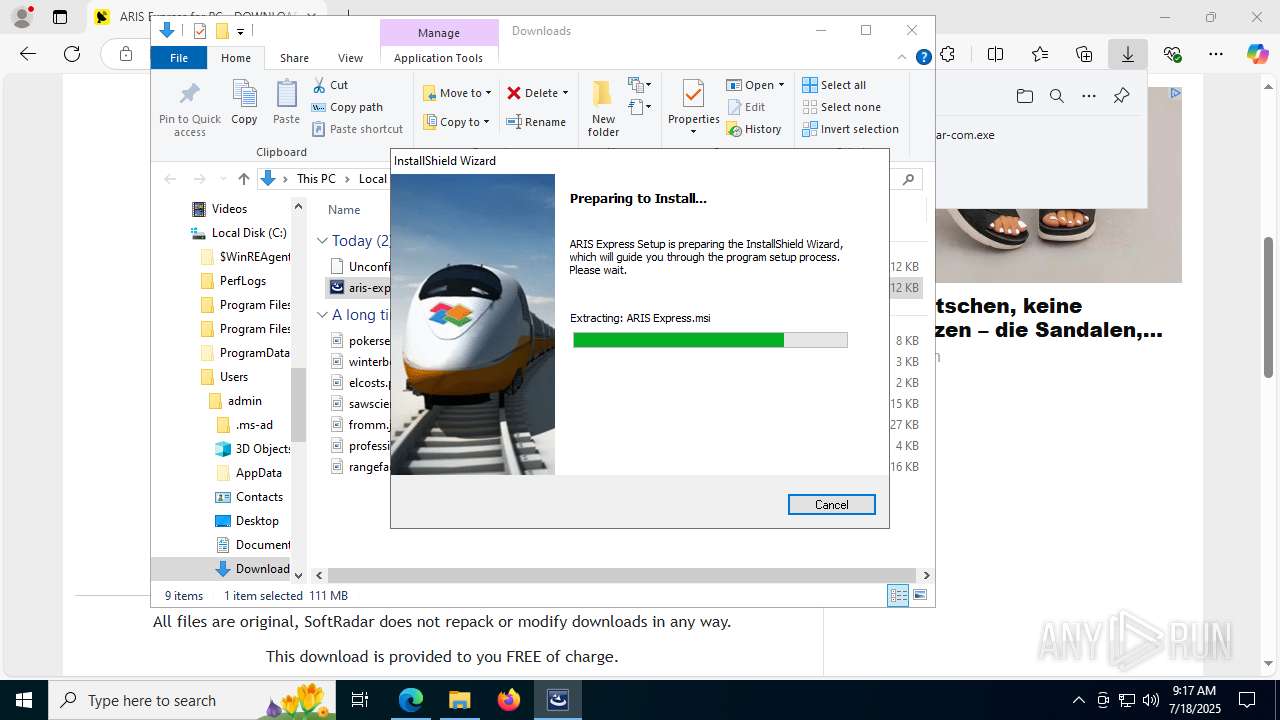Open Edge Favorites star icon
Image resolution: width=1280 pixels, height=720 pixels.
coord(1040,54)
